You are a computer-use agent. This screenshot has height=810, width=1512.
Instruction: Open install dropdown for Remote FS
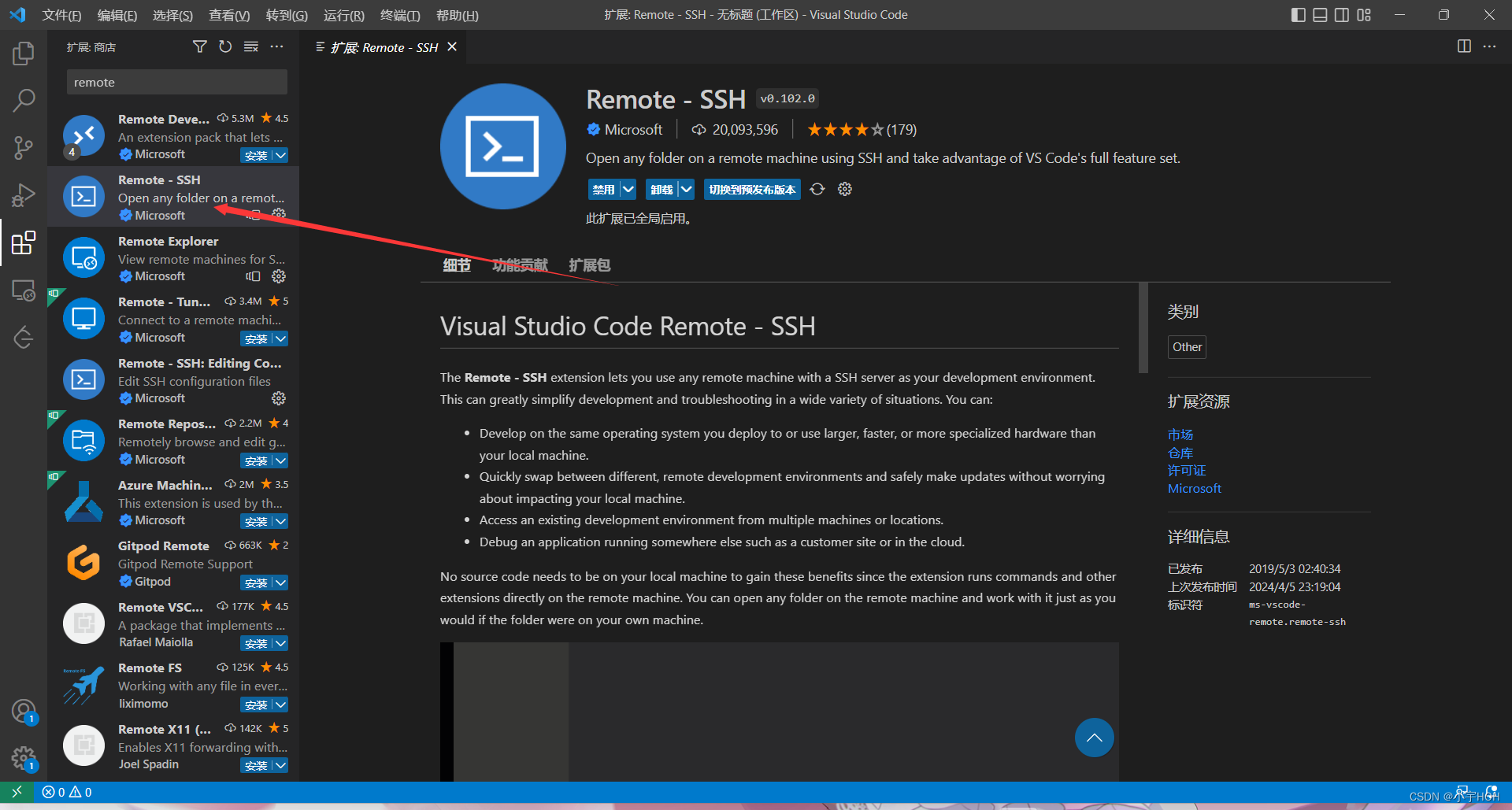(280, 705)
